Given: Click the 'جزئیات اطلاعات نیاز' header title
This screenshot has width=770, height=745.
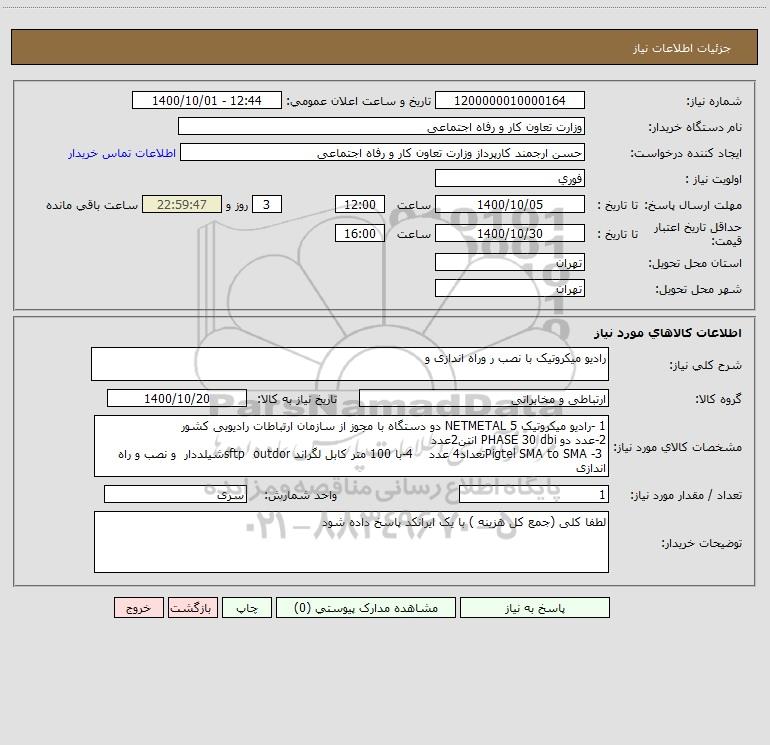Looking at the screenshot, I should tap(682, 48).
